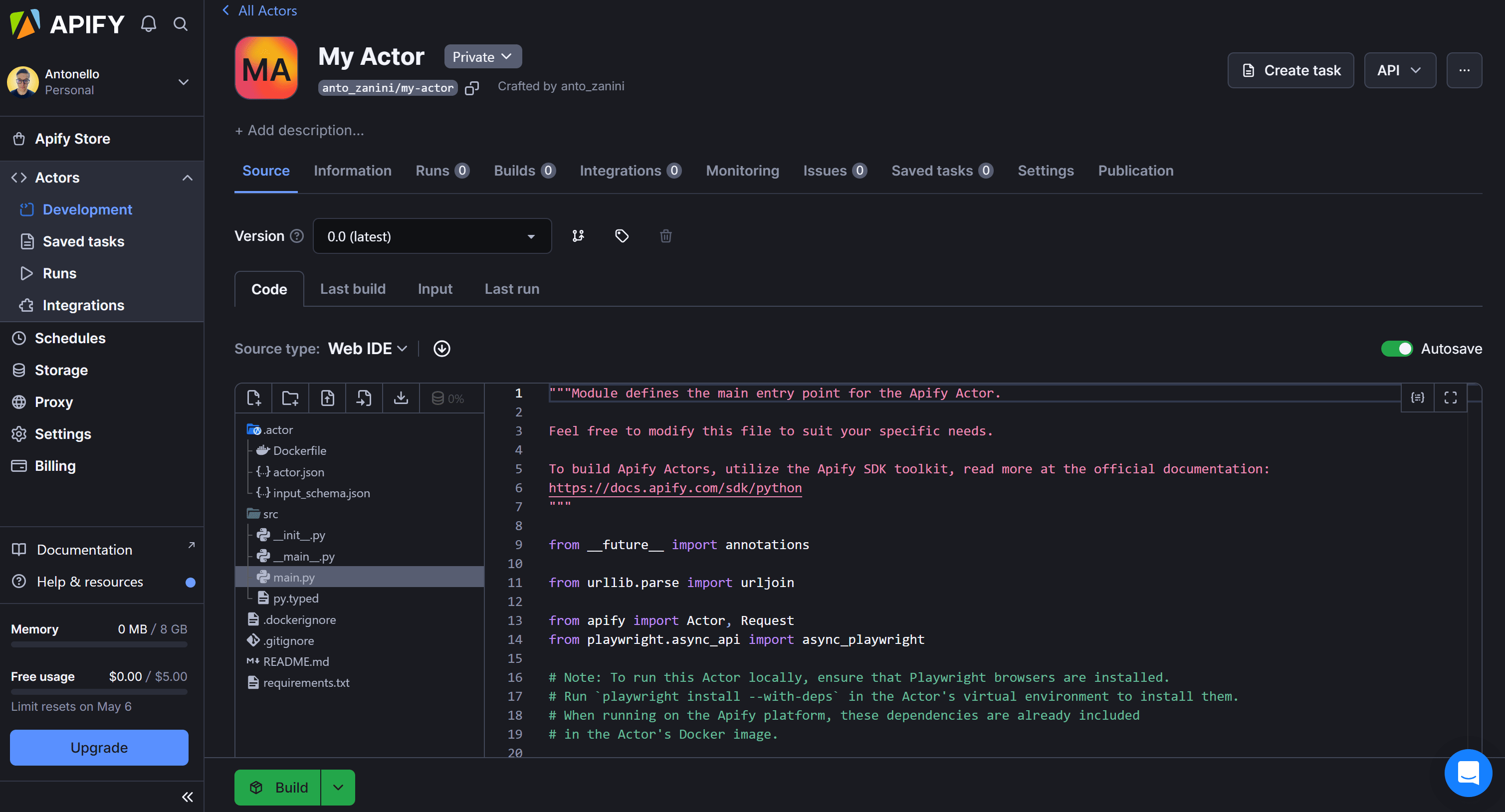Open the Version selector showing 0.0 (latest)
Image resolution: width=1505 pixels, height=812 pixels.
click(432, 236)
